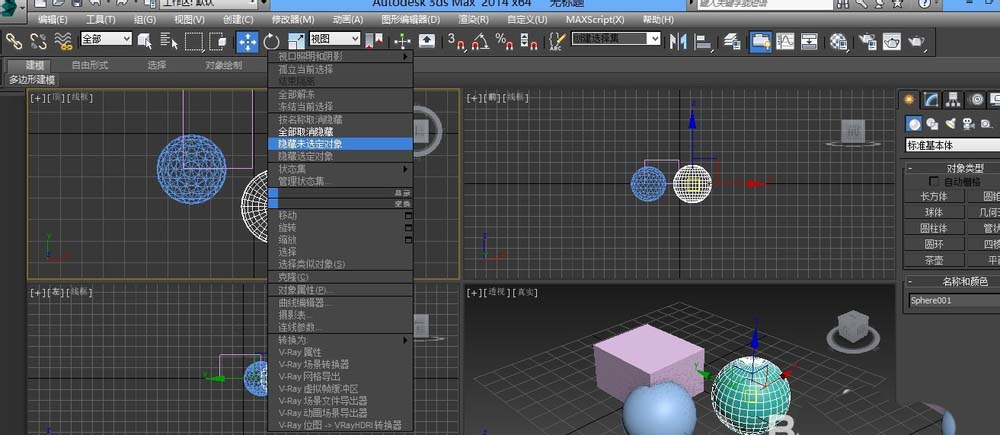Click the Unlink Selection icon
This screenshot has height=435, width=1000.
click(38, 41)
